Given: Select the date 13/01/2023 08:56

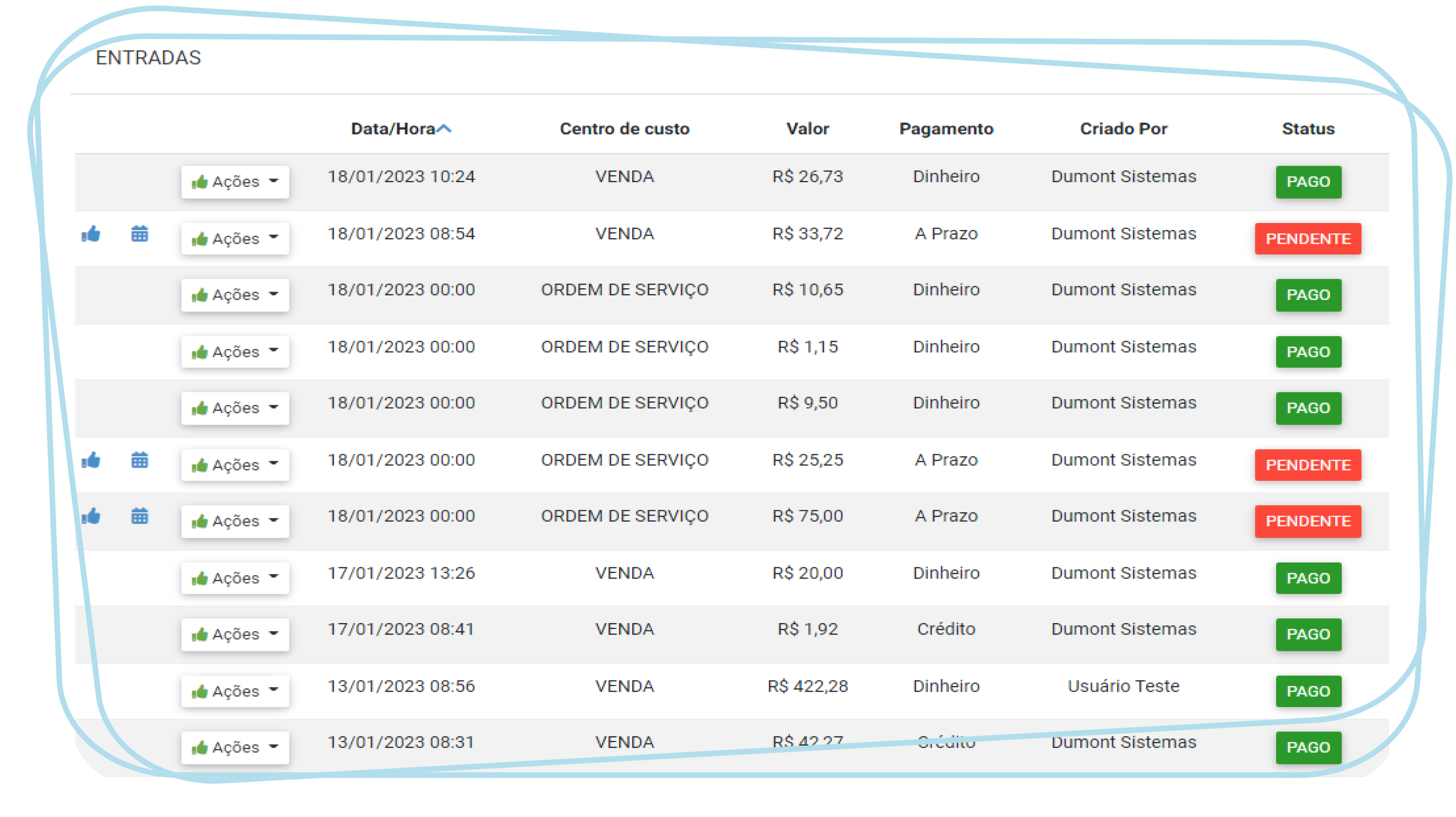Looking at the screenshot, I should (401, 686).
